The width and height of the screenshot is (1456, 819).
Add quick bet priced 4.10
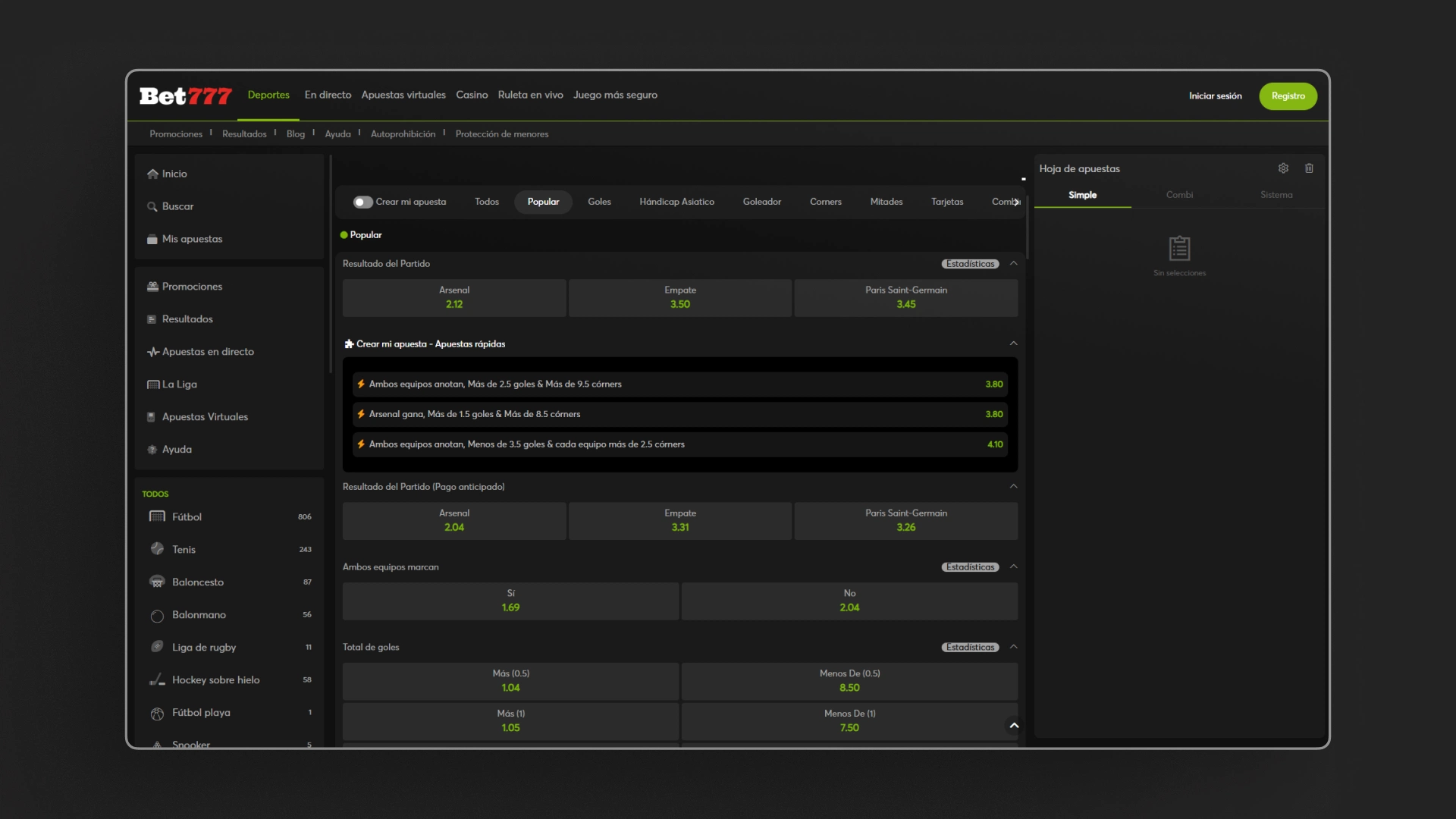coord(680,444)
